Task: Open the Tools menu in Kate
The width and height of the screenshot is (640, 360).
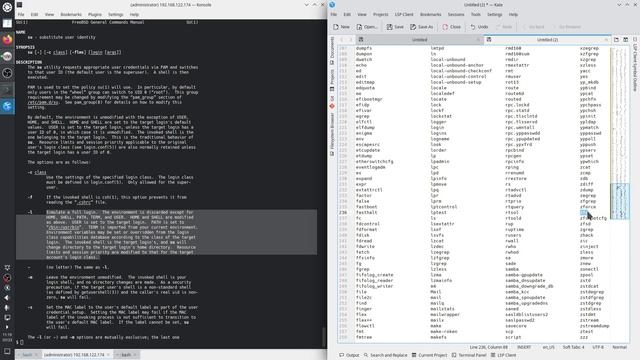Action: (476, 14)
